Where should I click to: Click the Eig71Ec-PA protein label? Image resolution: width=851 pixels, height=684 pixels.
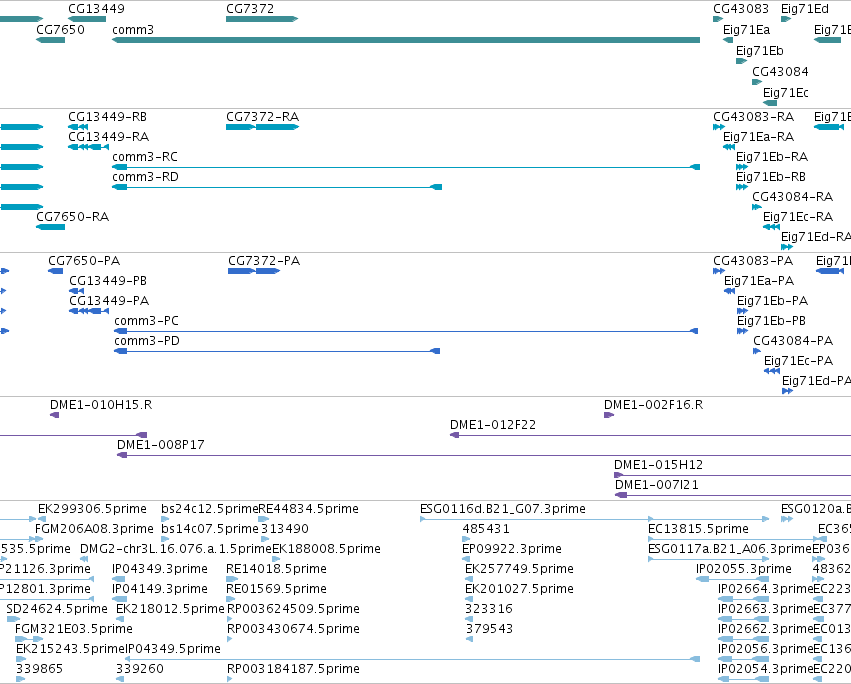798,362
